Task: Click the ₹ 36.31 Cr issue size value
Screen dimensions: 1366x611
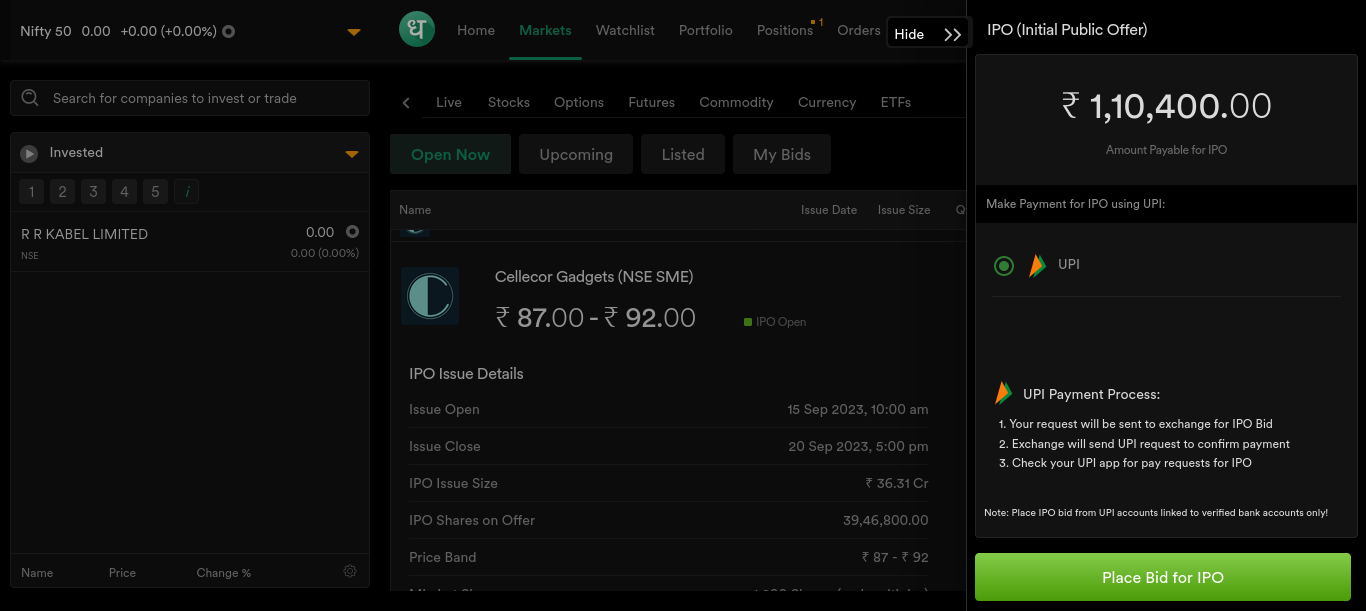Action: tap(897, 483)
